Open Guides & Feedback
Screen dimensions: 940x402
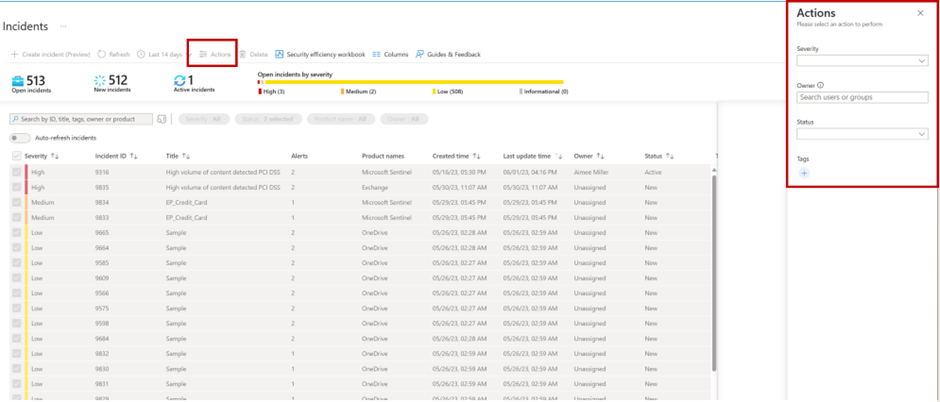[x=448, y=55]
